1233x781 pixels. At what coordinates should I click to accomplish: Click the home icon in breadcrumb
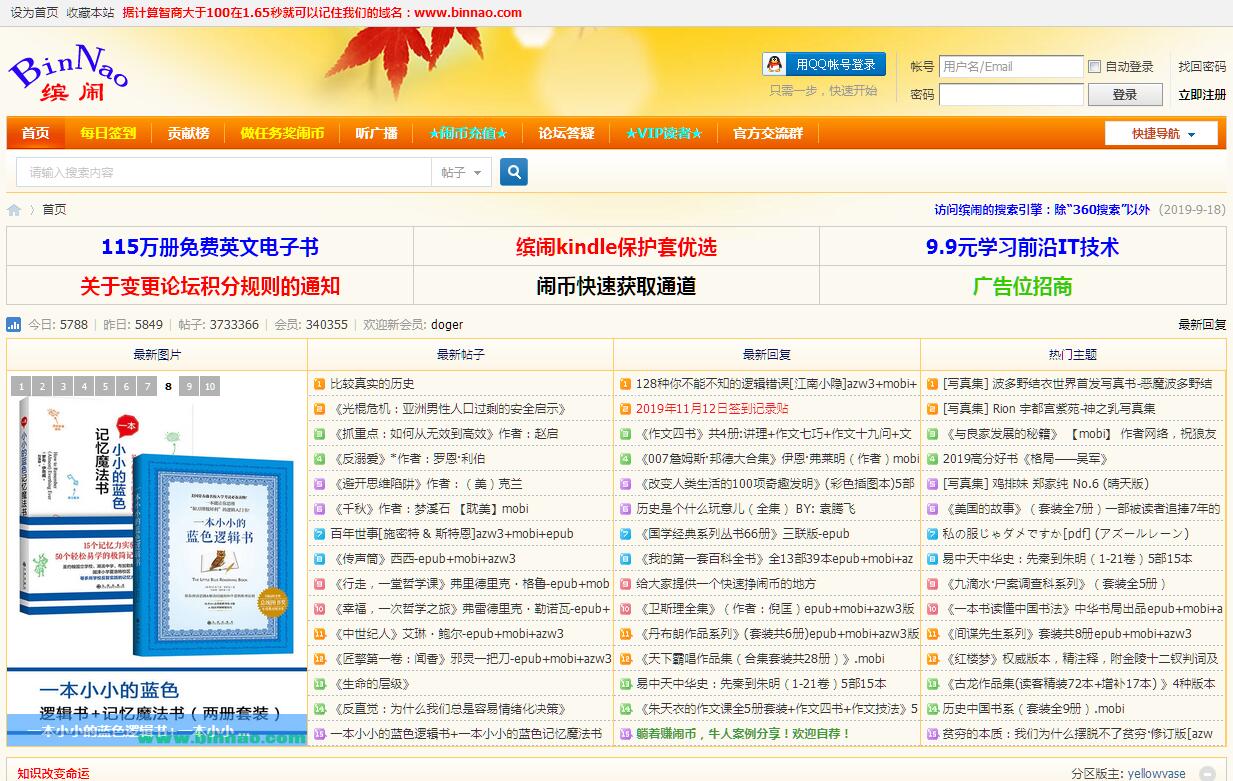(14, 210)
